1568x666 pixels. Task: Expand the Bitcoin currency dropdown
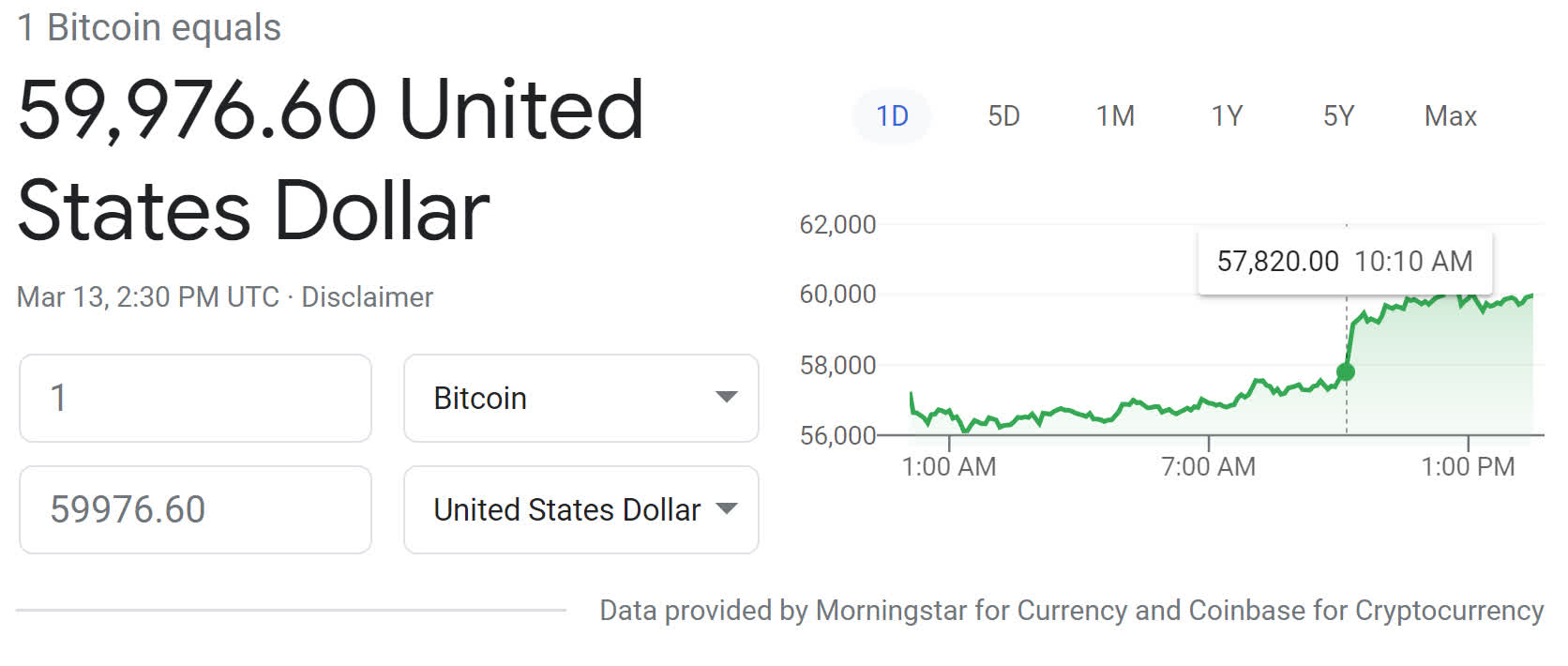click(x=580, y=398)
